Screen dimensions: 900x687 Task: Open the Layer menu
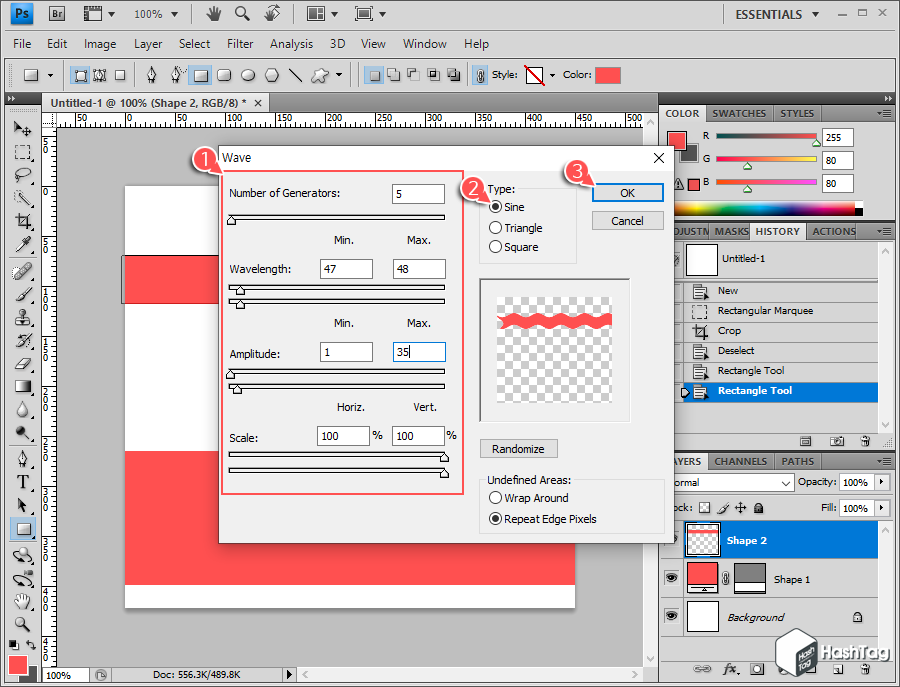point(148,44)
